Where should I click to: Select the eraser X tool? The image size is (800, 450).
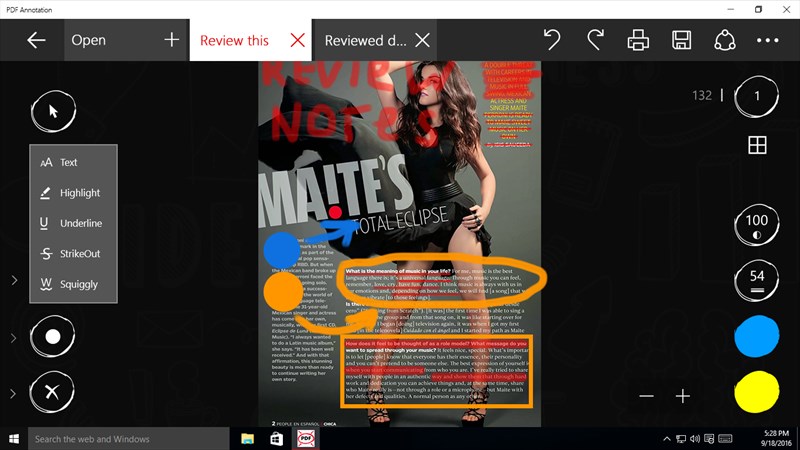click(52, 392)
